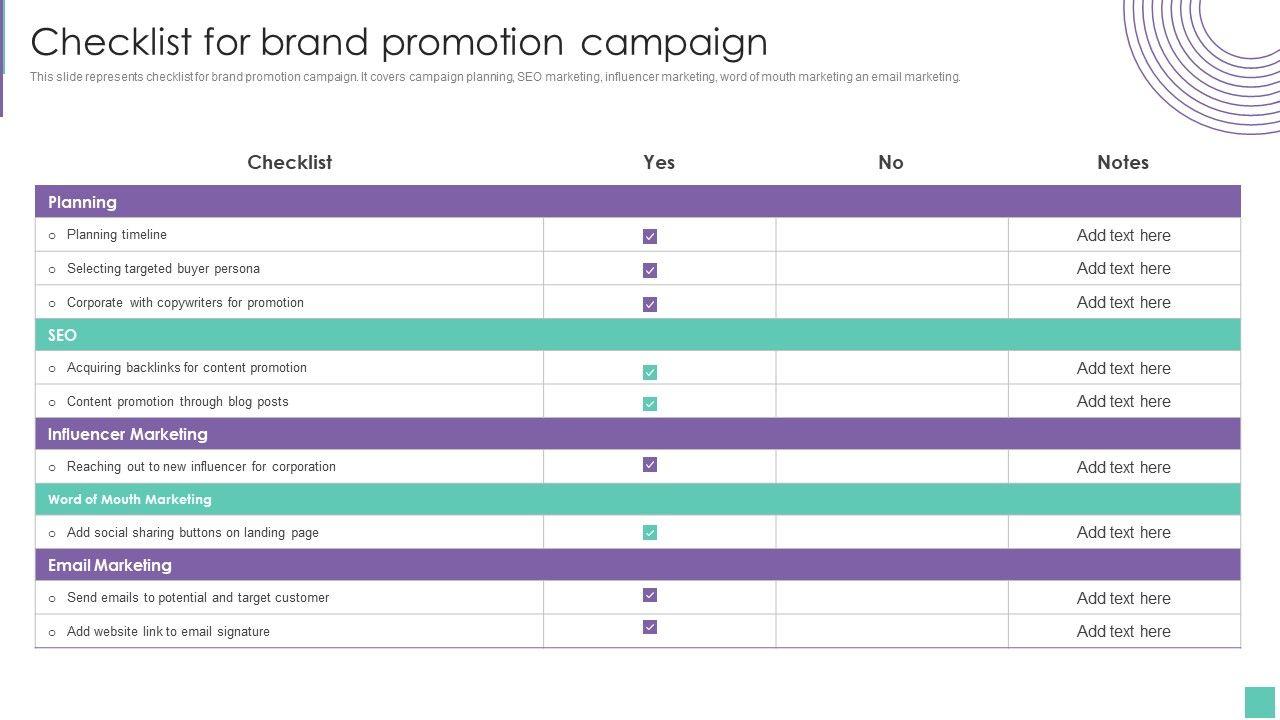
Task: Click Notes field for Planning timeline row
Action: (1123, 236)
